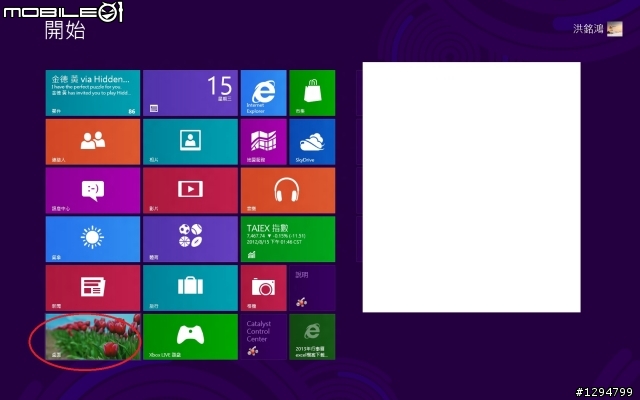The width and height of the screenshot is (640, 400).
Task: Open the TAIEX 指數 finance tile
Action: click(x=288, y=239)
